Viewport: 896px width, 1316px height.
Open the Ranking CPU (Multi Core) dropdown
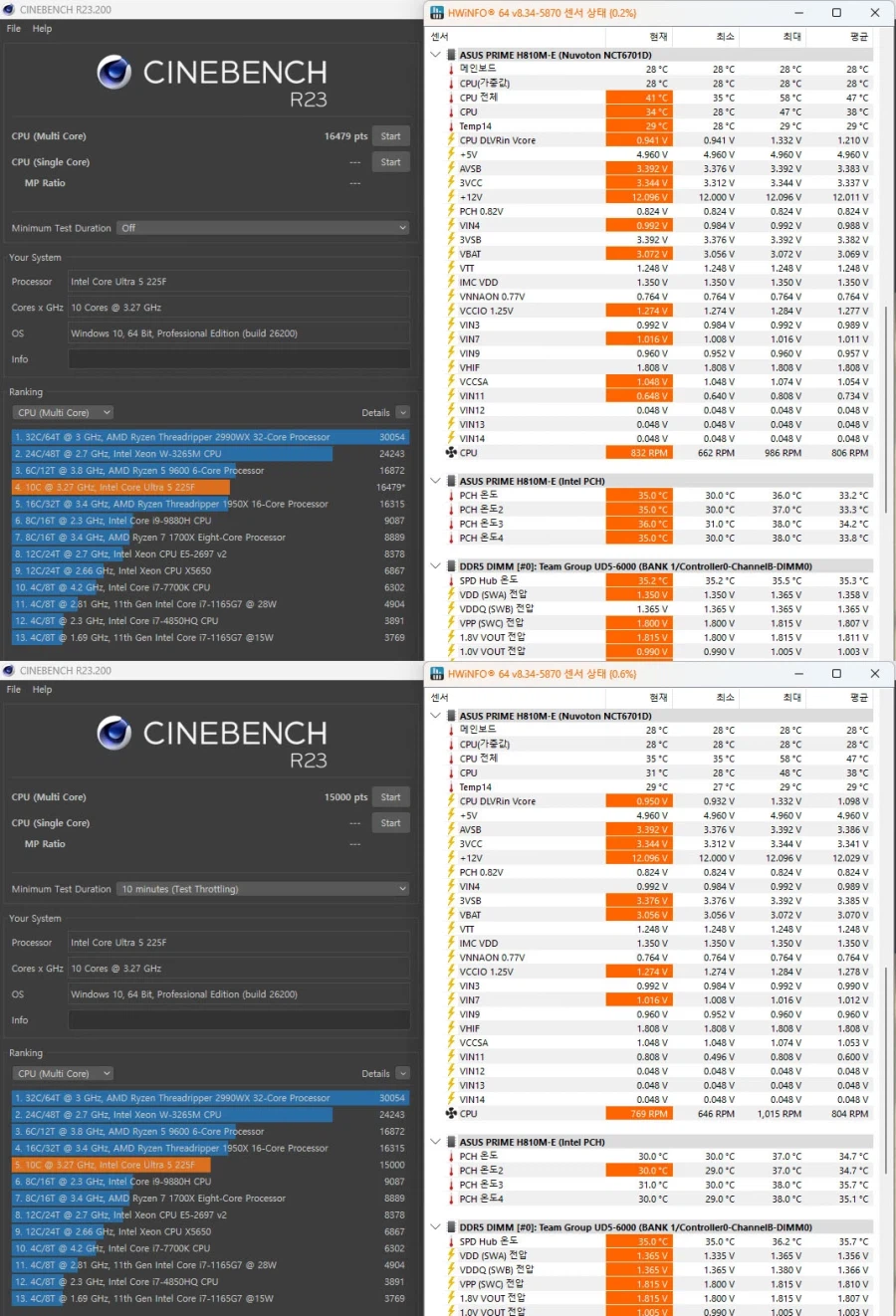[62, 411]
